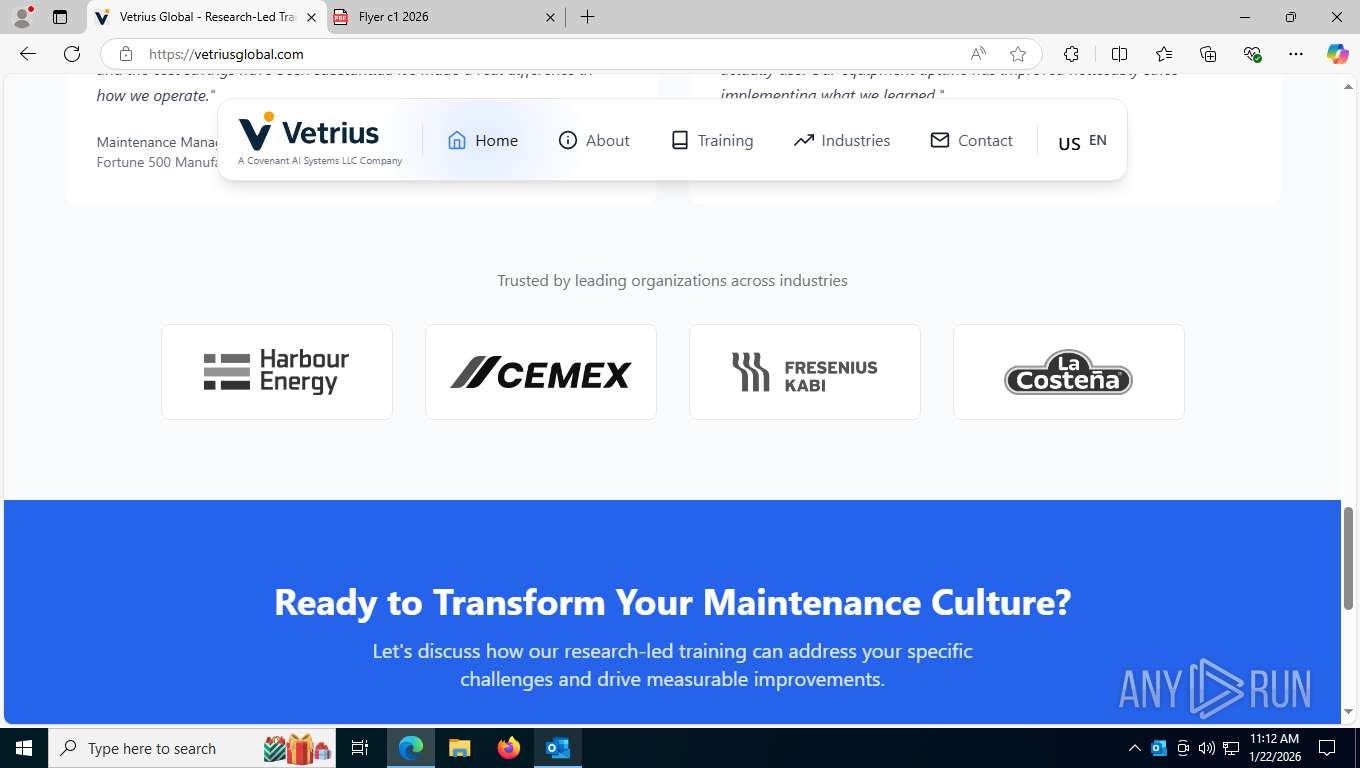
Task: View site information lock icon
Action: tap(126, 54)
